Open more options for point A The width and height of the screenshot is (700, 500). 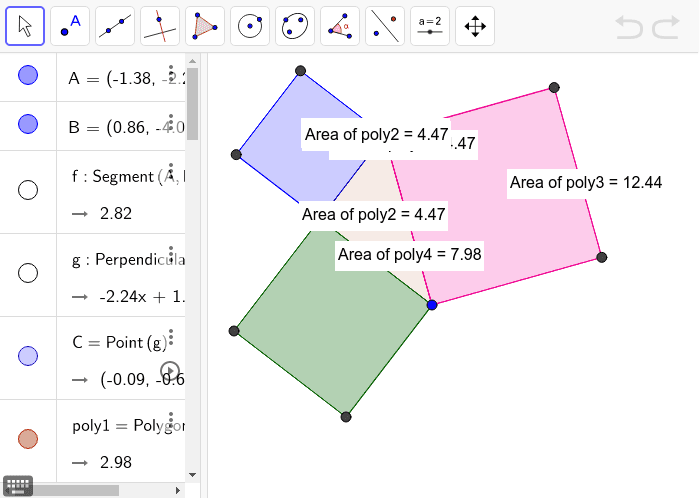click(171, 71)
